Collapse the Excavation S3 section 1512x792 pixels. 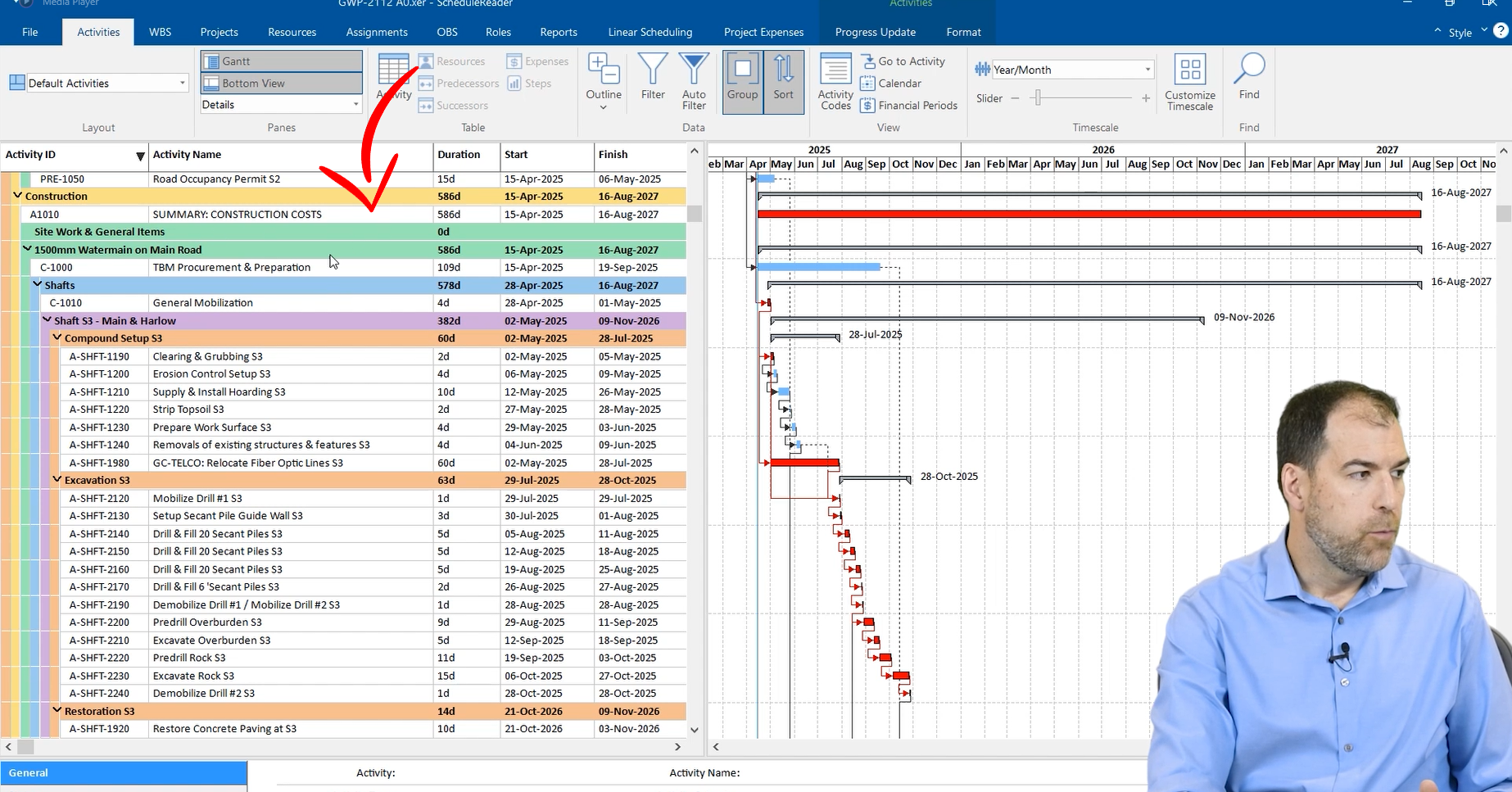pyautogui.click(x=57, y=480)
